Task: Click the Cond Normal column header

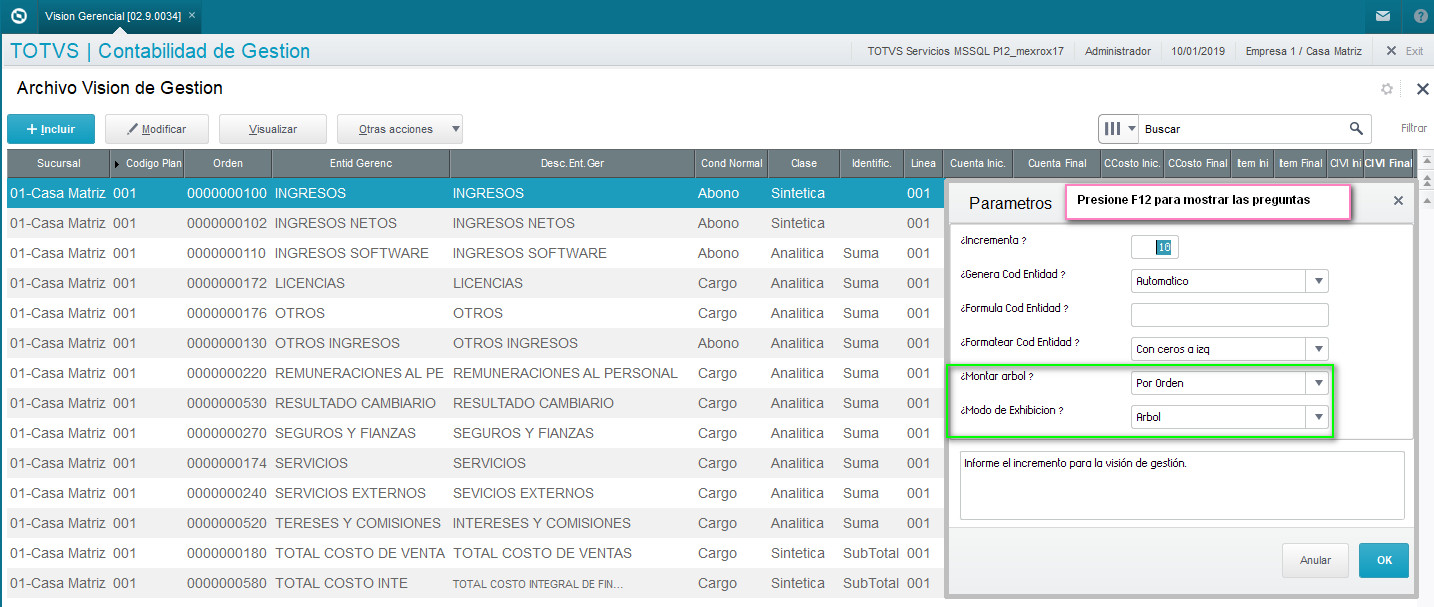Action: (x=731, y=163)
